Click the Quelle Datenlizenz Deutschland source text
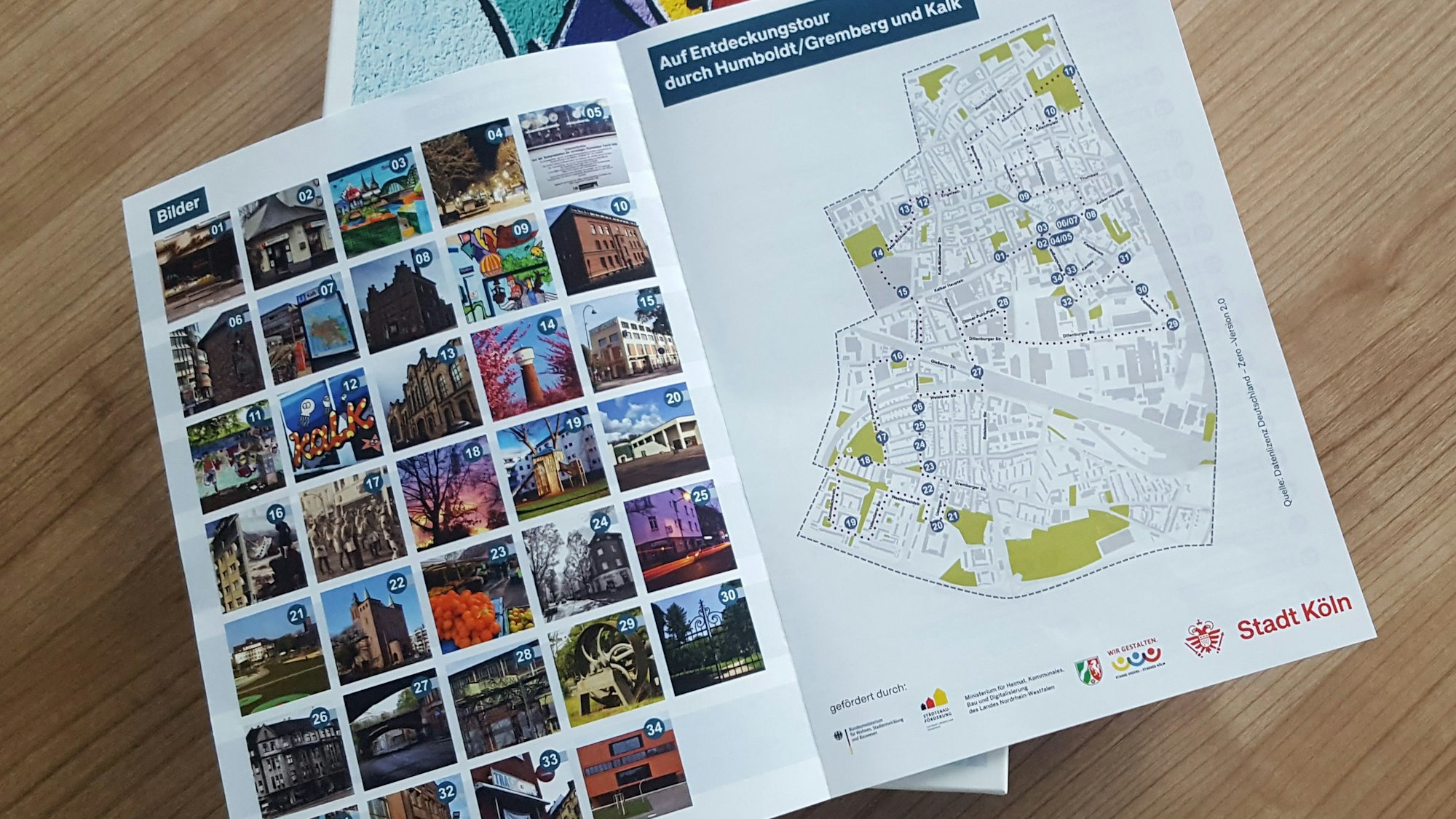Image resolution: width=1456 pixels, height=819 pixels. click(1255, 402)
